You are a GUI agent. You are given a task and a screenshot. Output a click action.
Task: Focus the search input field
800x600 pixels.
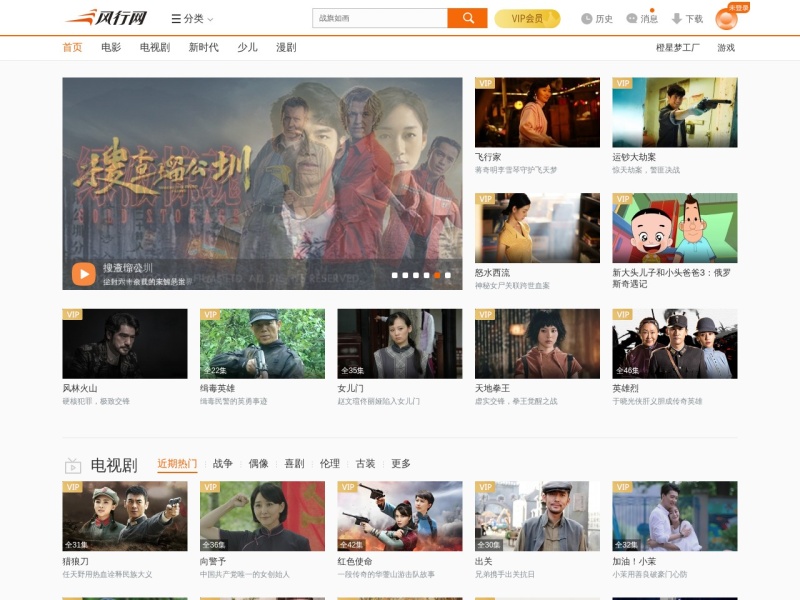(380, 18)
